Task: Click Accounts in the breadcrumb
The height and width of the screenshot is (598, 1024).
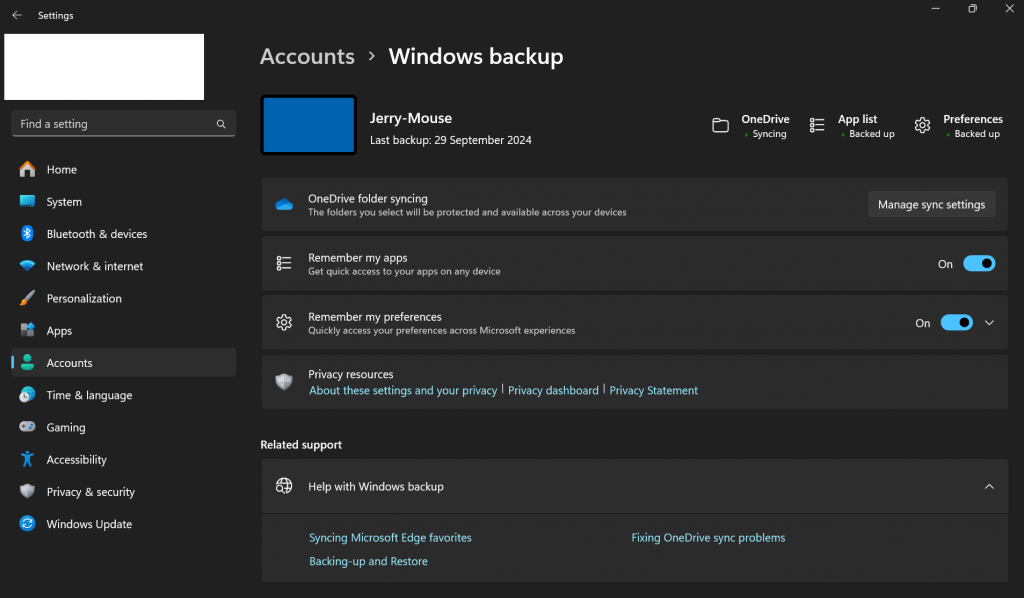Action: coord(307,56)
